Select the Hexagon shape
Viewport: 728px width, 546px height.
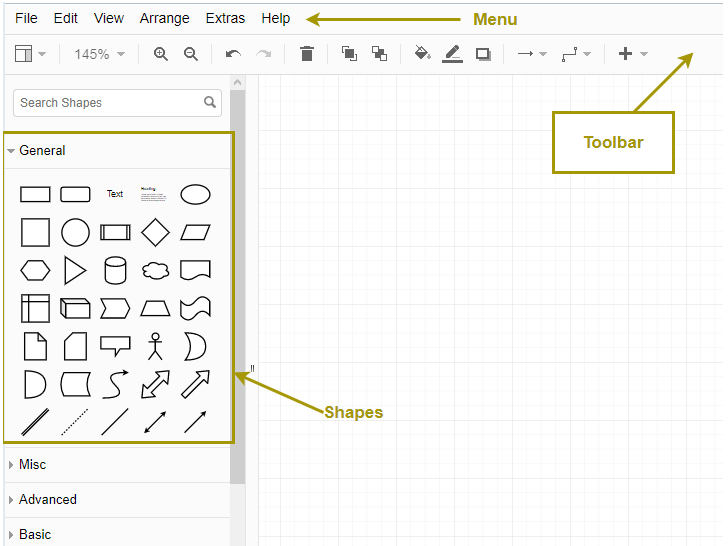35,270
